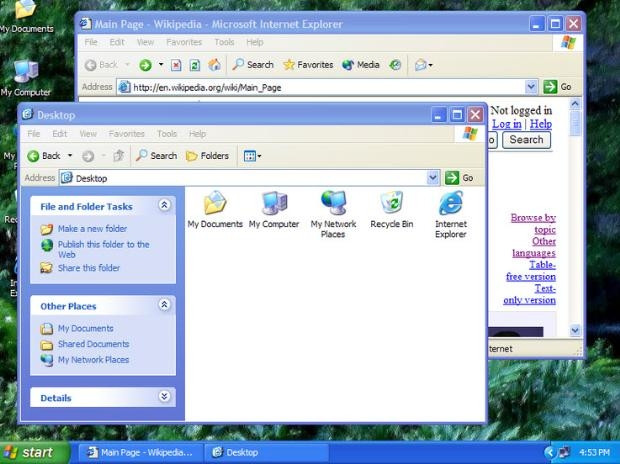Click the Wikipedia Search button
The width and height of the screenshot is (620, 464).
click(526, 140)
